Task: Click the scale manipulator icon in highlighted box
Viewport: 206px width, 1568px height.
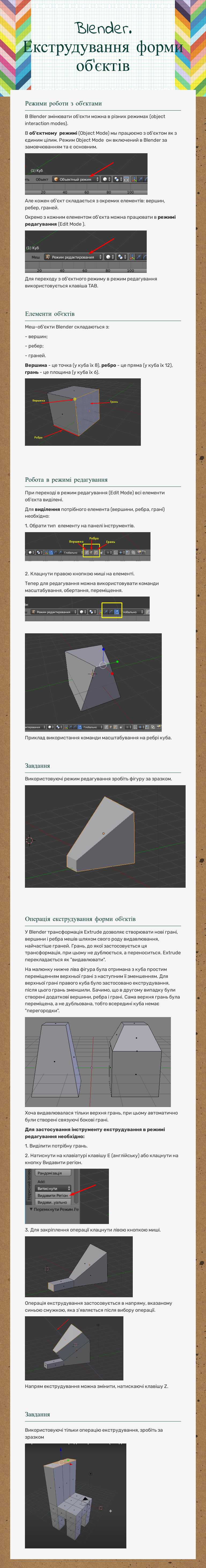Action: (117, 612)
